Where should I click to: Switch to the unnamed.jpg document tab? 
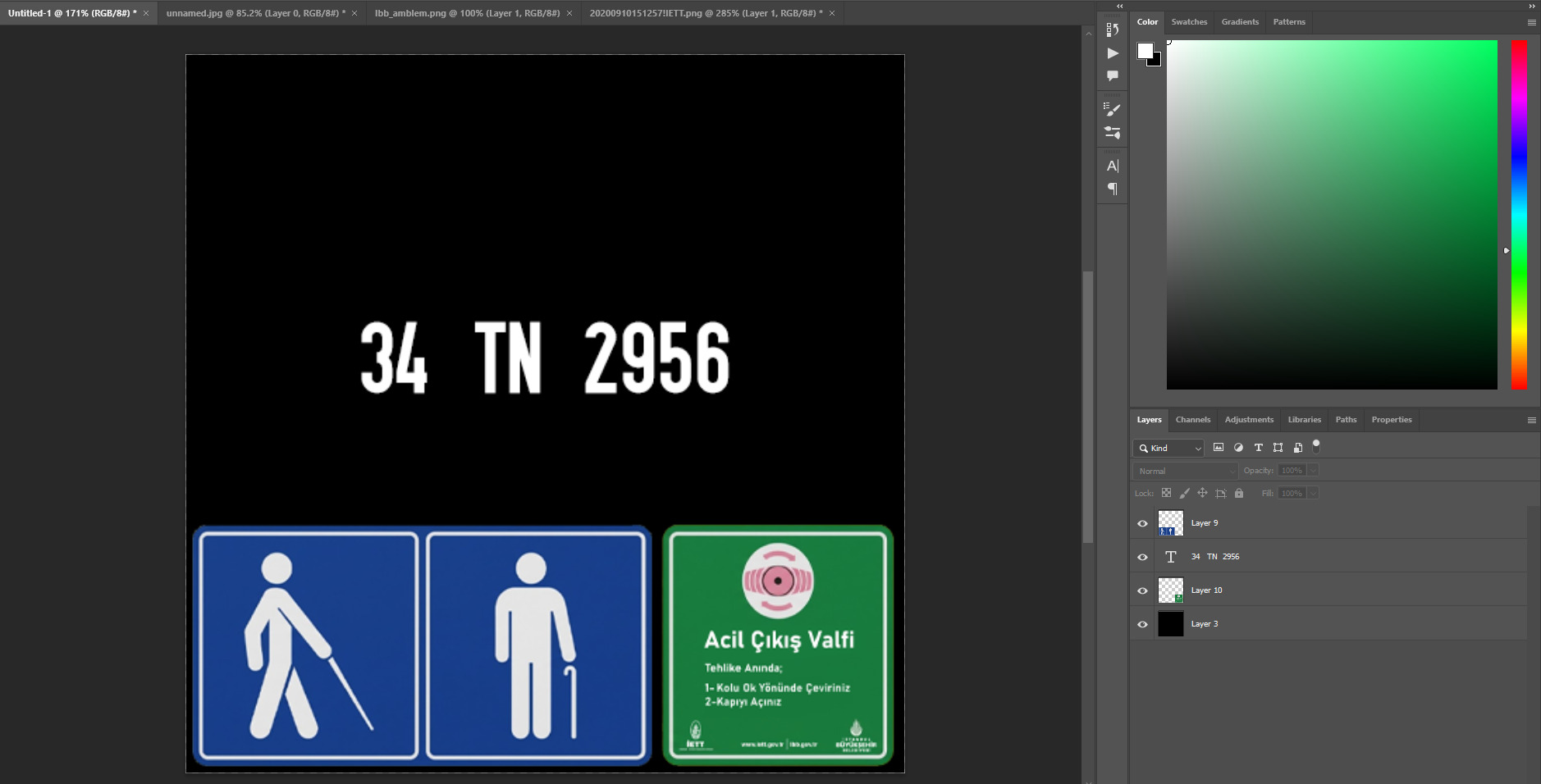(254, 13)
